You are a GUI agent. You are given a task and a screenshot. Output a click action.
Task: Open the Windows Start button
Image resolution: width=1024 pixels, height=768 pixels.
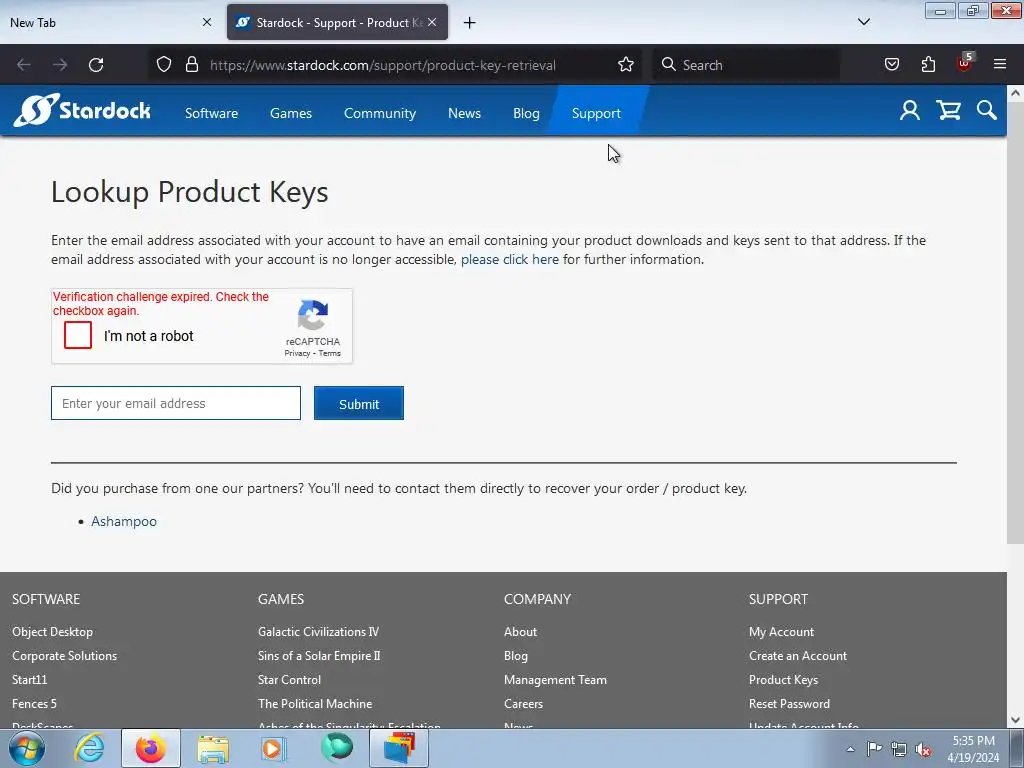27,748
